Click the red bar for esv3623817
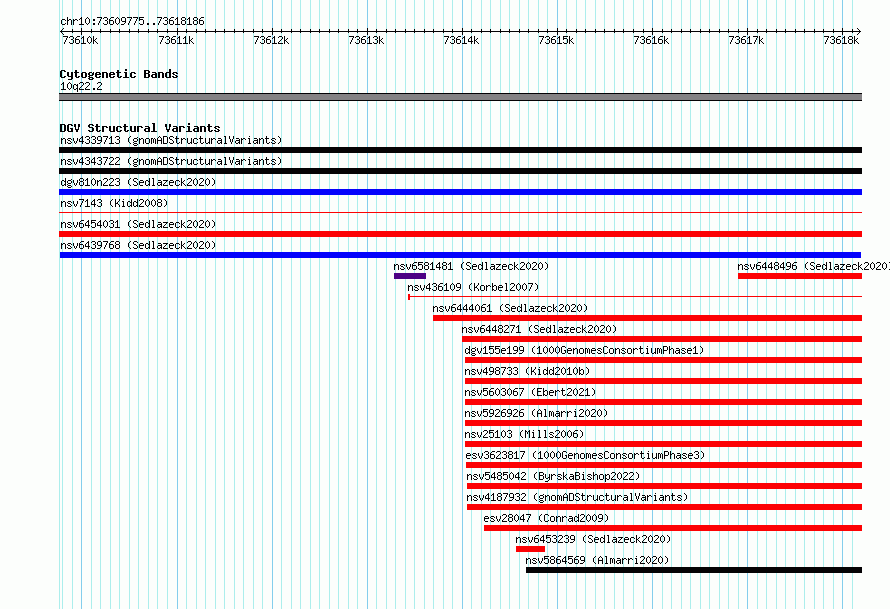Image resolution: width=890 pixels, height=609 pixels. point(664,465)
